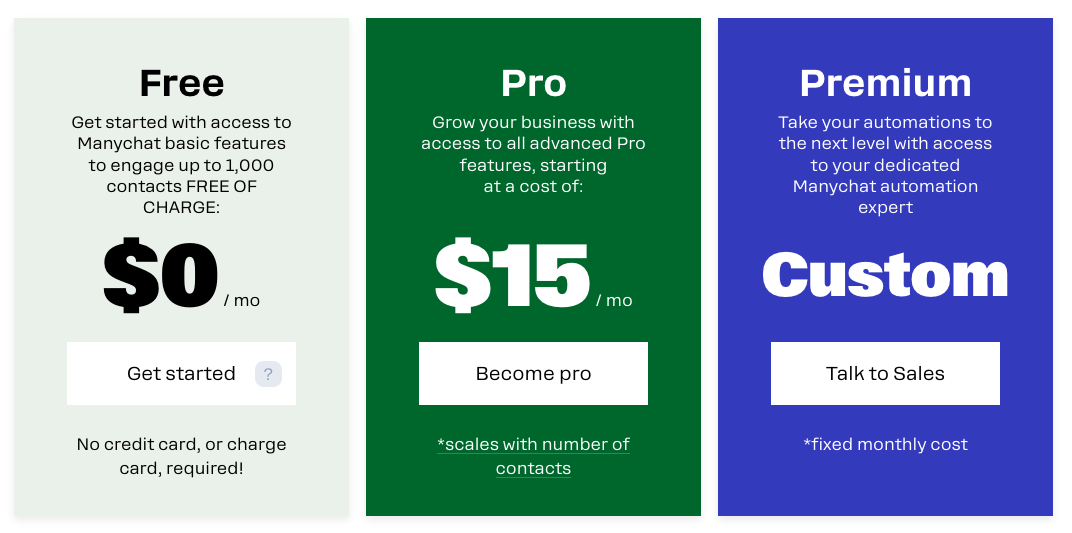This screenshot has height=533, width=1072.
Task: Click the "/ mo" label beside $15
Action: 614,301
